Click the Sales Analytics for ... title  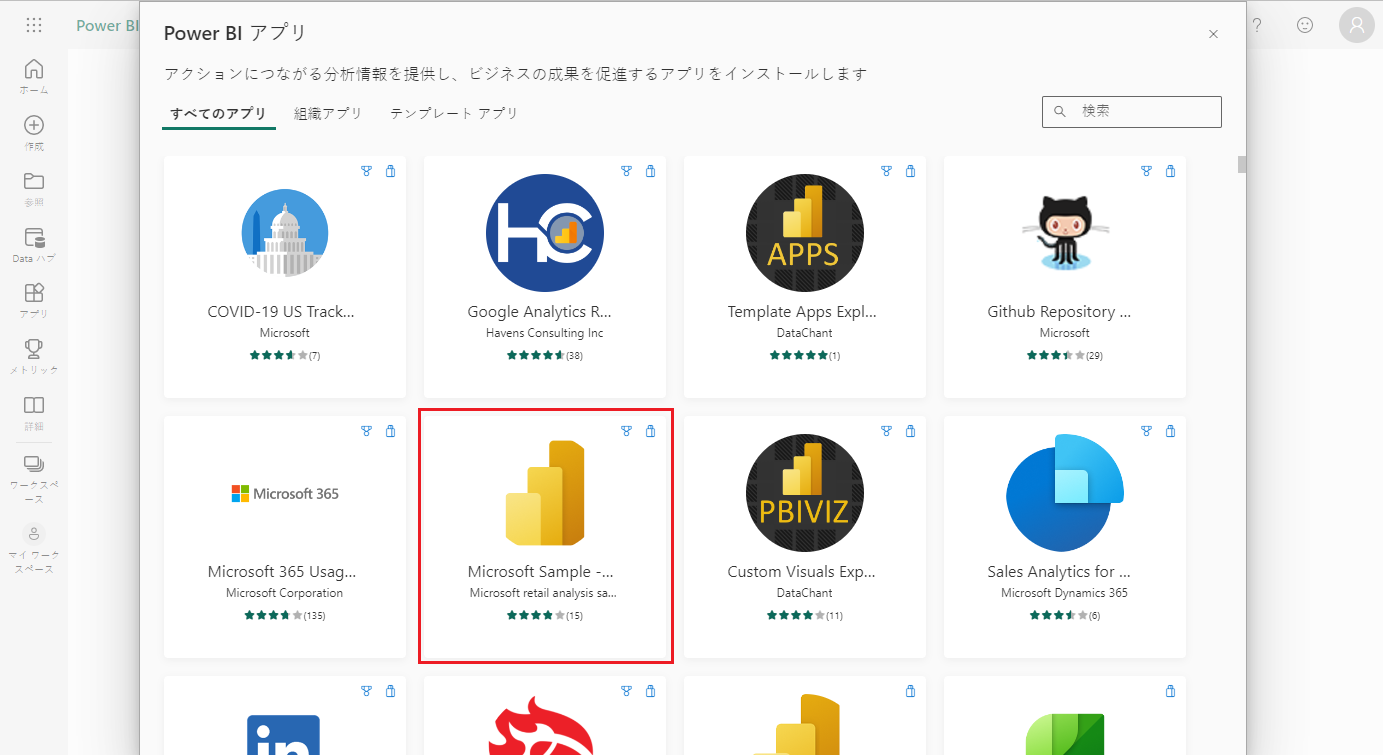click(1059, 572)
